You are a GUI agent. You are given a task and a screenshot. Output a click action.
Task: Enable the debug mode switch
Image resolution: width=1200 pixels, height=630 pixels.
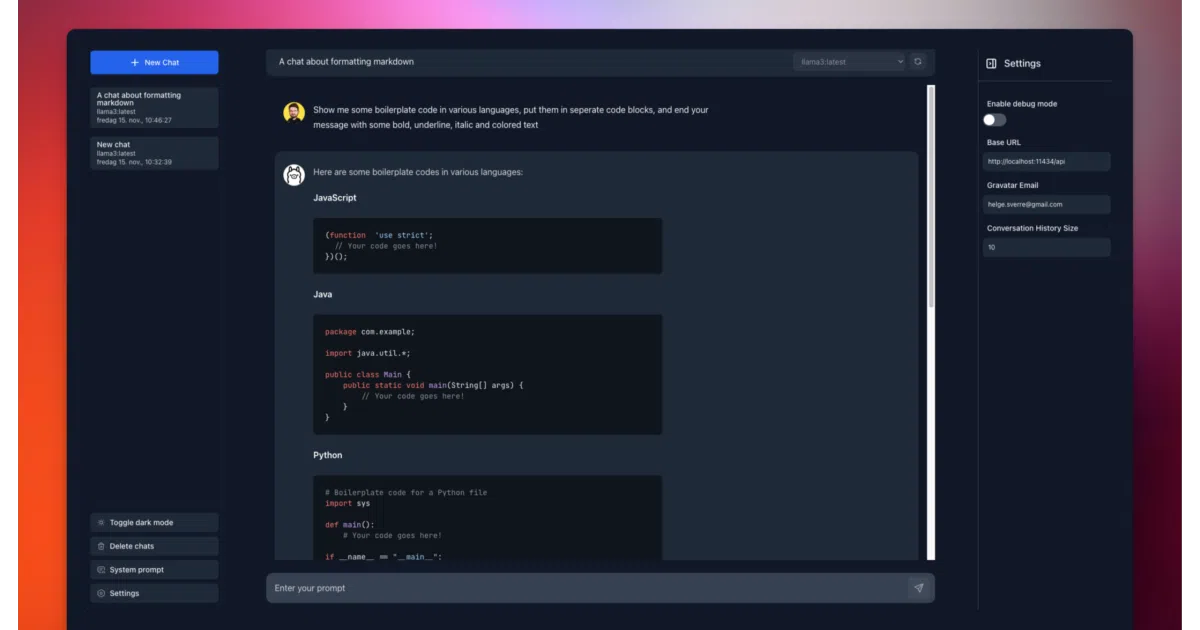pos(994,120)
